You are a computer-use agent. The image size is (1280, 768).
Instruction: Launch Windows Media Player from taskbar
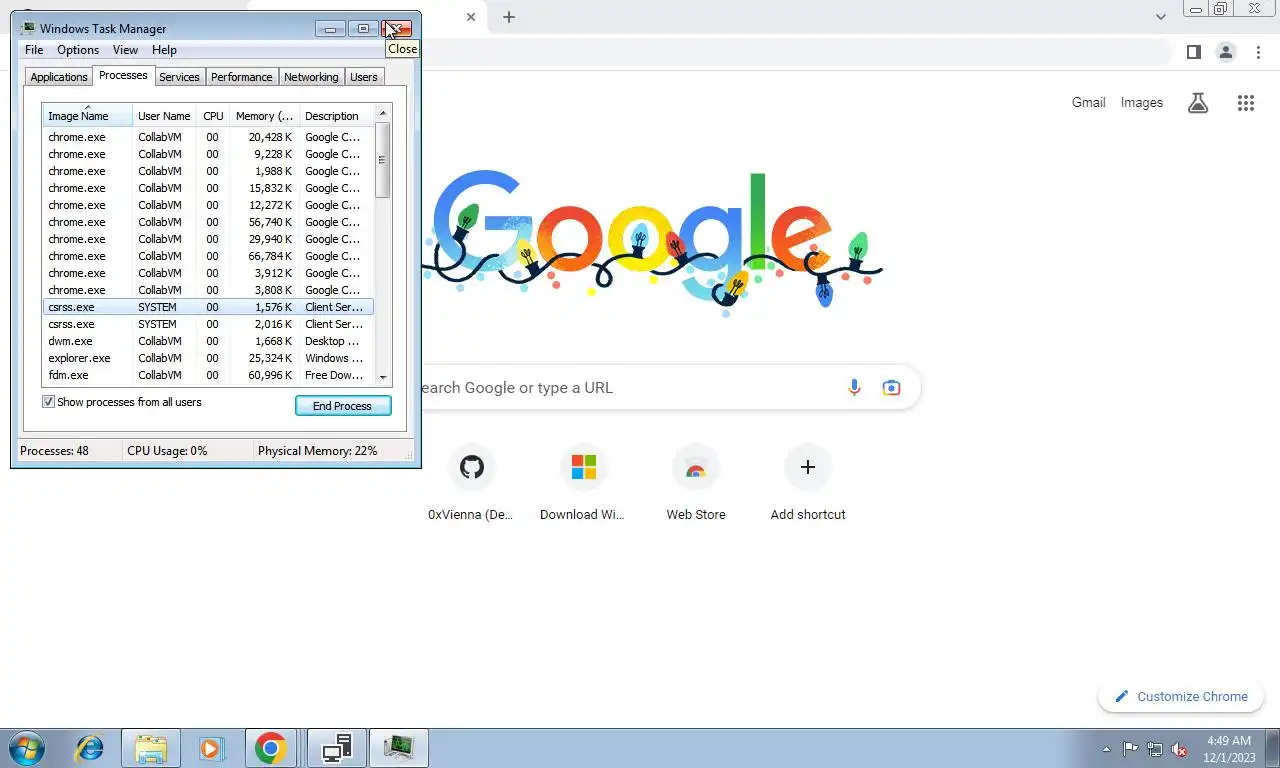coord(211,748)
